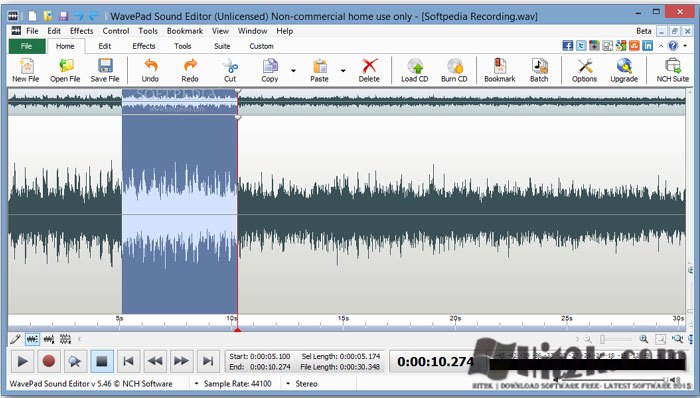Click the Copy toolbar icon
Viewport: 700px width, 398px height.
(270, 70)
